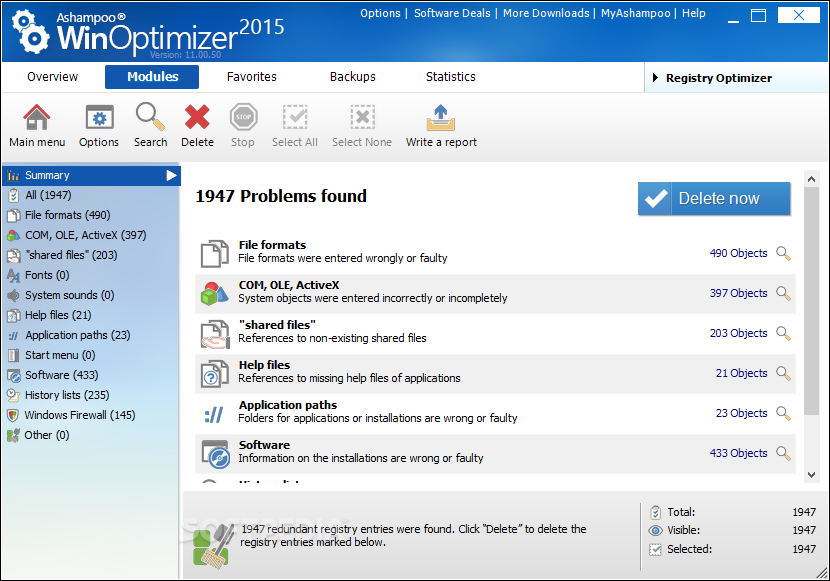Switch to the Modules tab
This screenshot has width=830, height=581.
coord(152,77)
